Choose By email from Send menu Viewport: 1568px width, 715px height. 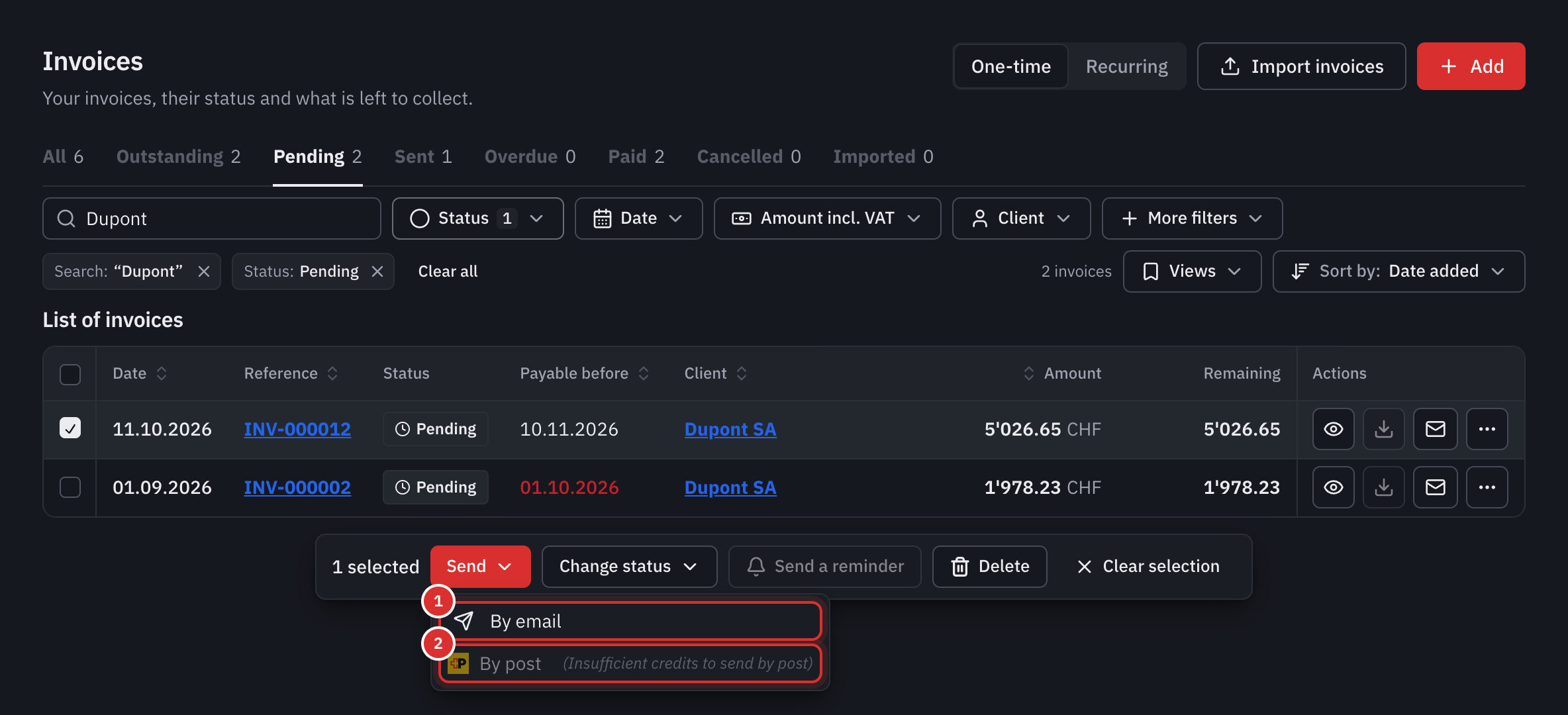630,621
